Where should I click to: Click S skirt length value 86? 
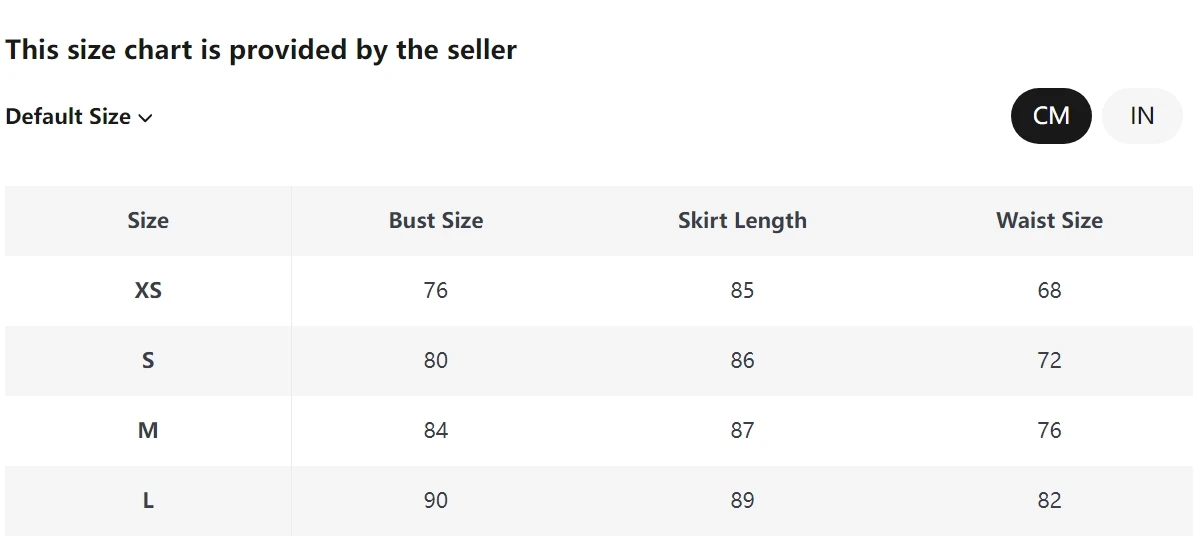pyautogui.click(x=742, y=361)
